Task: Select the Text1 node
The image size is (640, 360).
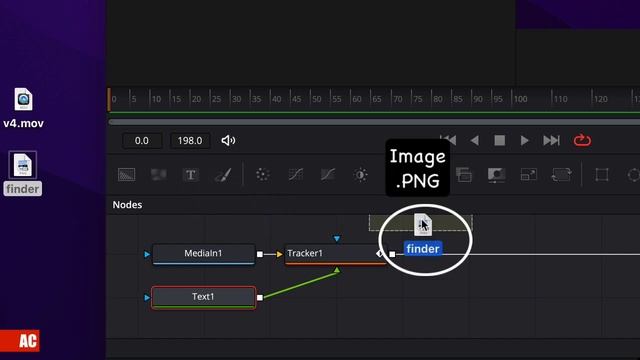Action: pyautogui.click(x=203, y=297)
